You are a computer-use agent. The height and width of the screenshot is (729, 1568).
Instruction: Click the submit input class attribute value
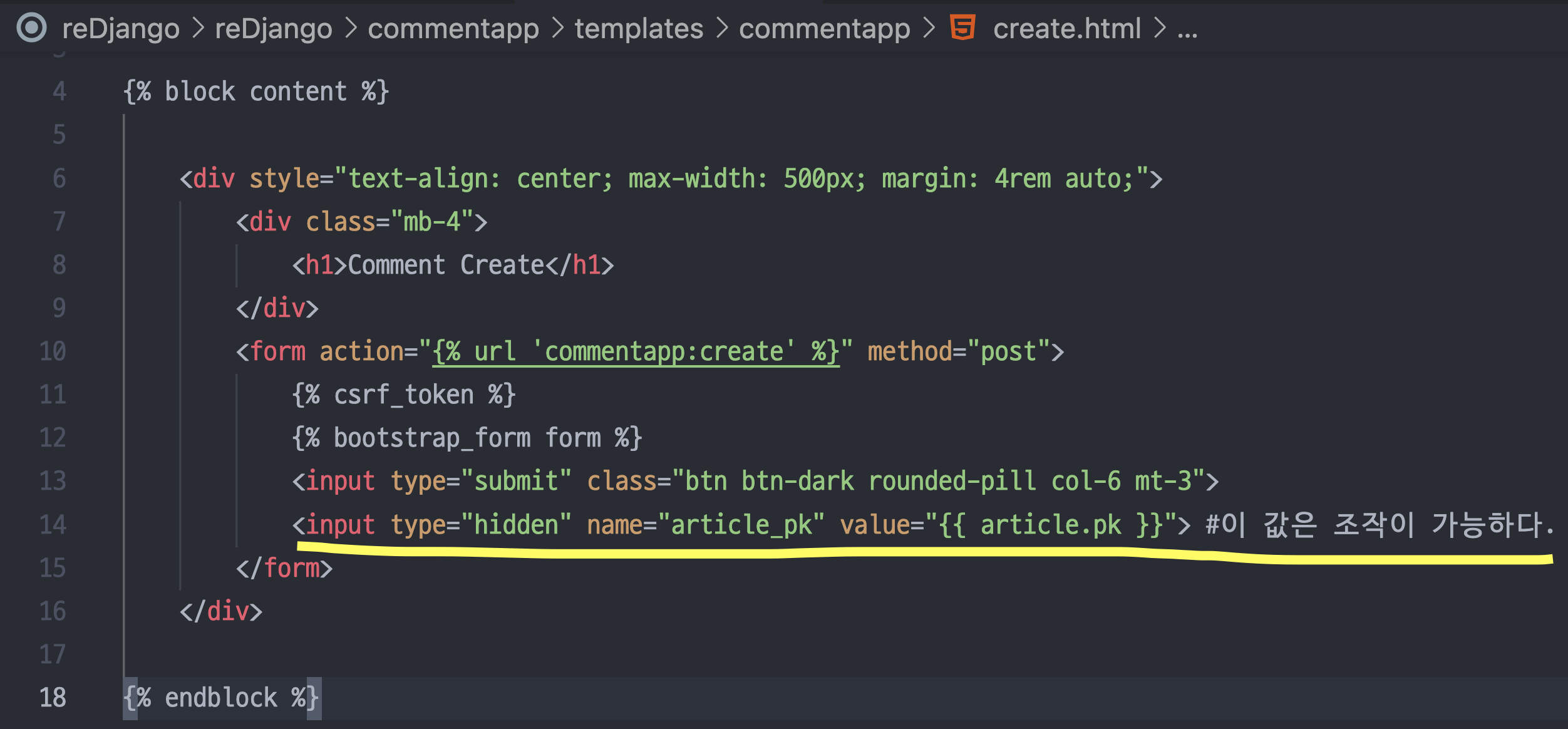pos(937,482)
